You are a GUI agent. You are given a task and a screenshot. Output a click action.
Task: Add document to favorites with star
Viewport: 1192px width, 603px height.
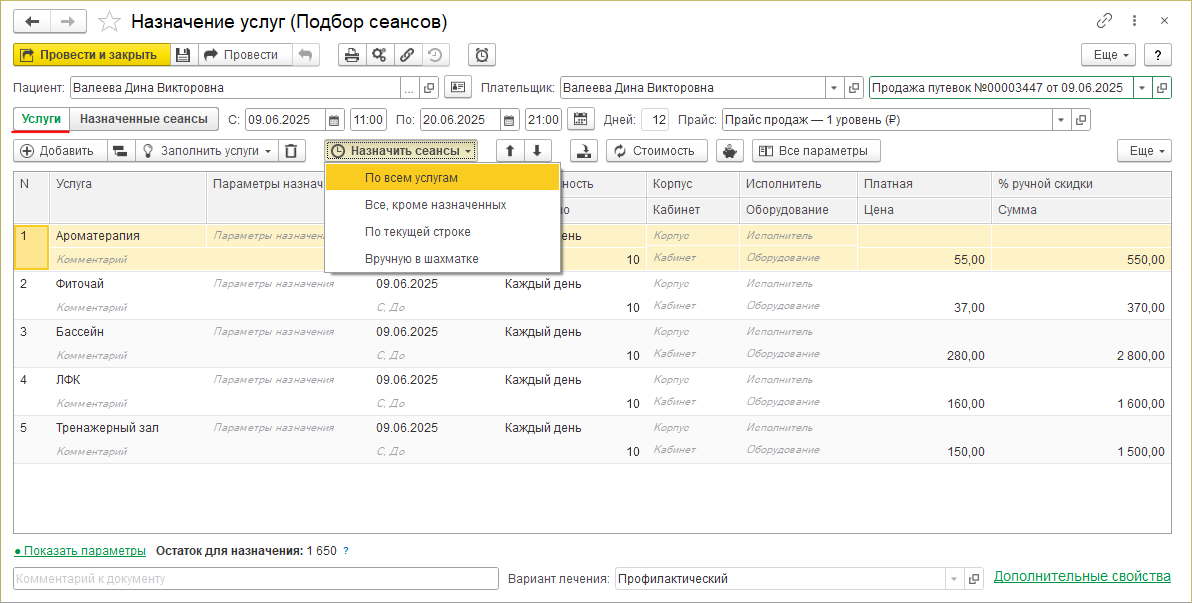pyautogui.click(x=111, y=21)
